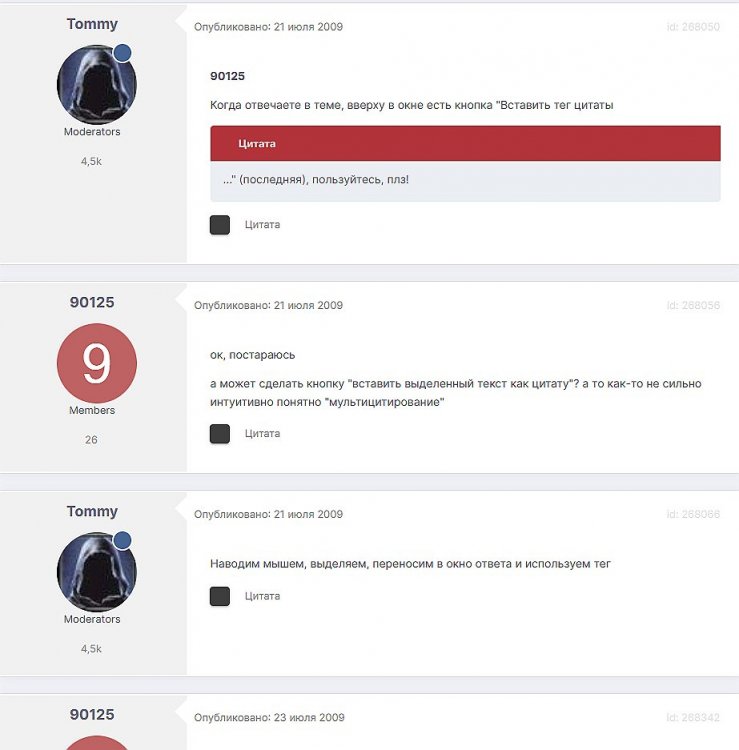The width and height of the screenshot is (739, 750).
Task: Open 90125's profile name in second post
Action: tap(92, 302)
